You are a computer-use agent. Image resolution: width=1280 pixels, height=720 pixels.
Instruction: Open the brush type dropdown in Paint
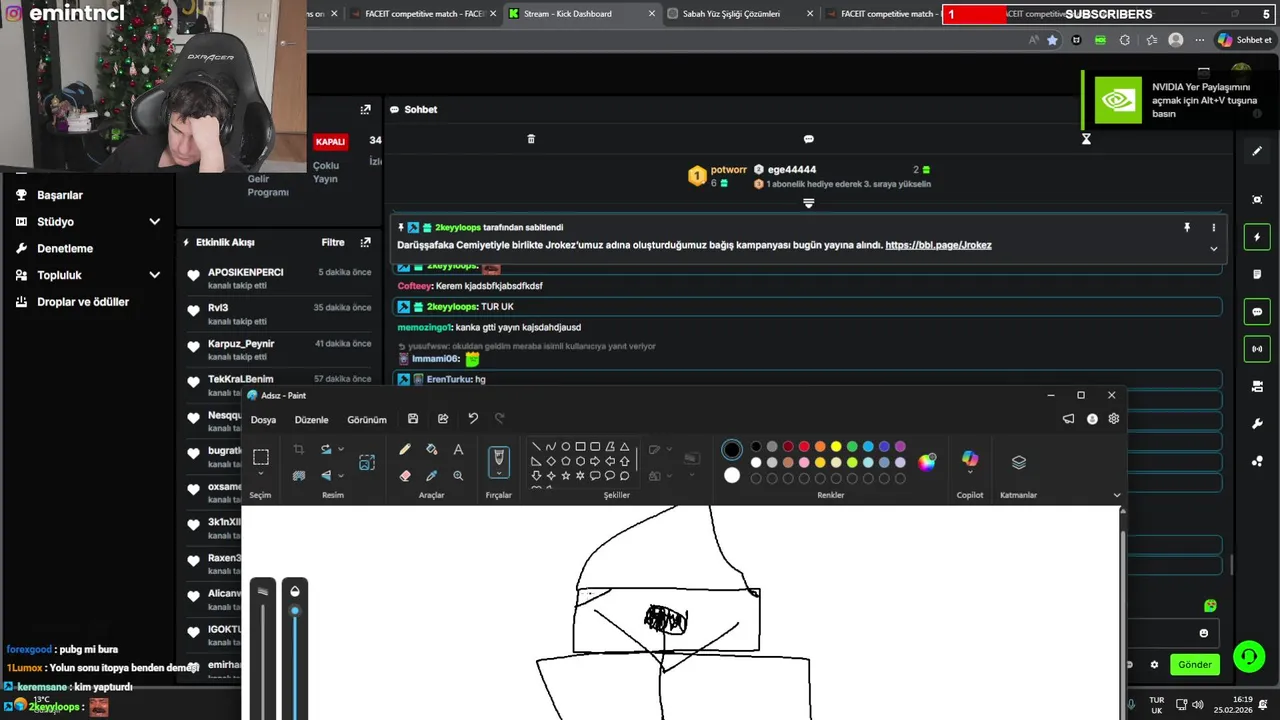click(498, 472)
